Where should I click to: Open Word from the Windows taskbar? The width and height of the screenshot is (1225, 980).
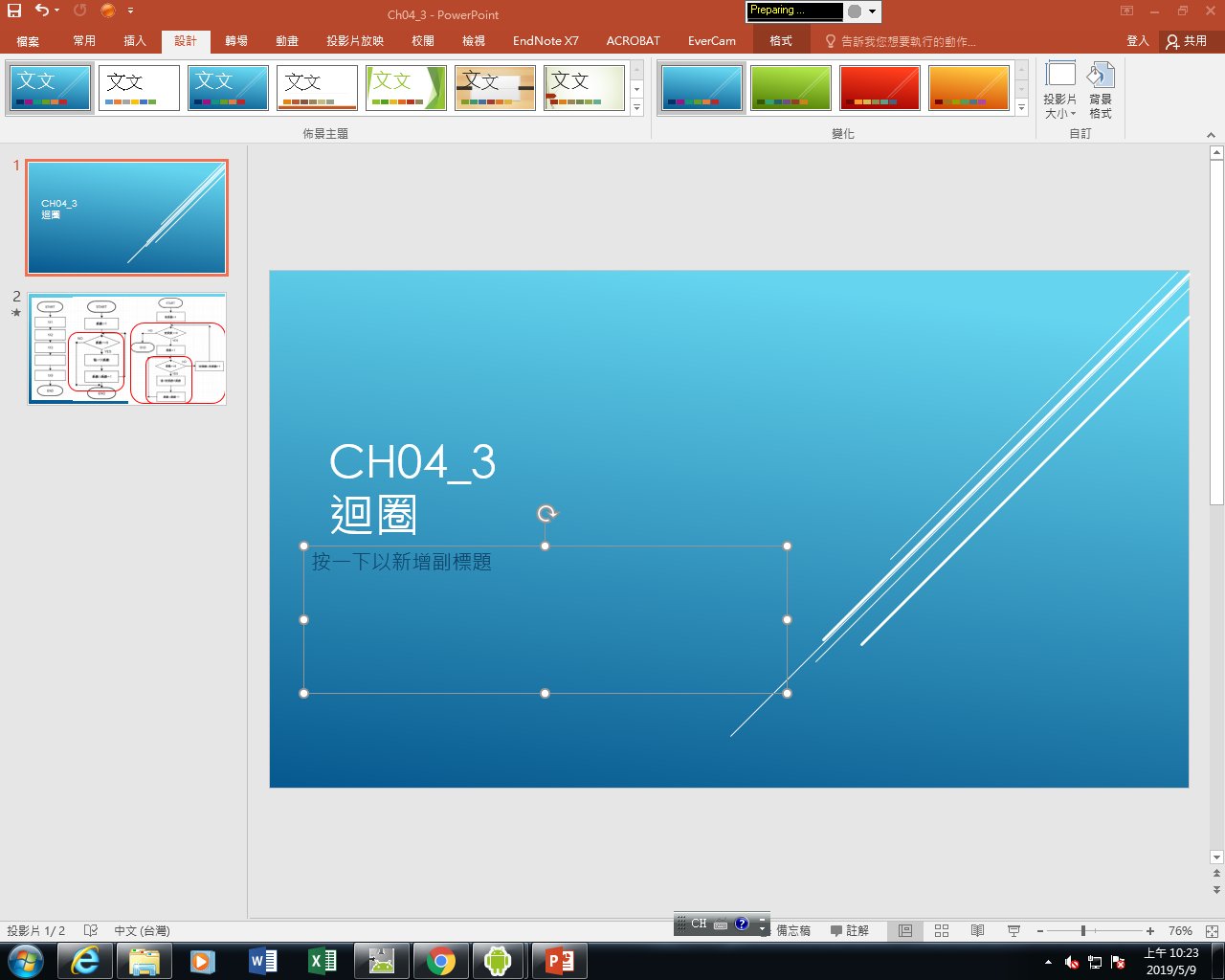pyautogui.click(x=262, y=961)
